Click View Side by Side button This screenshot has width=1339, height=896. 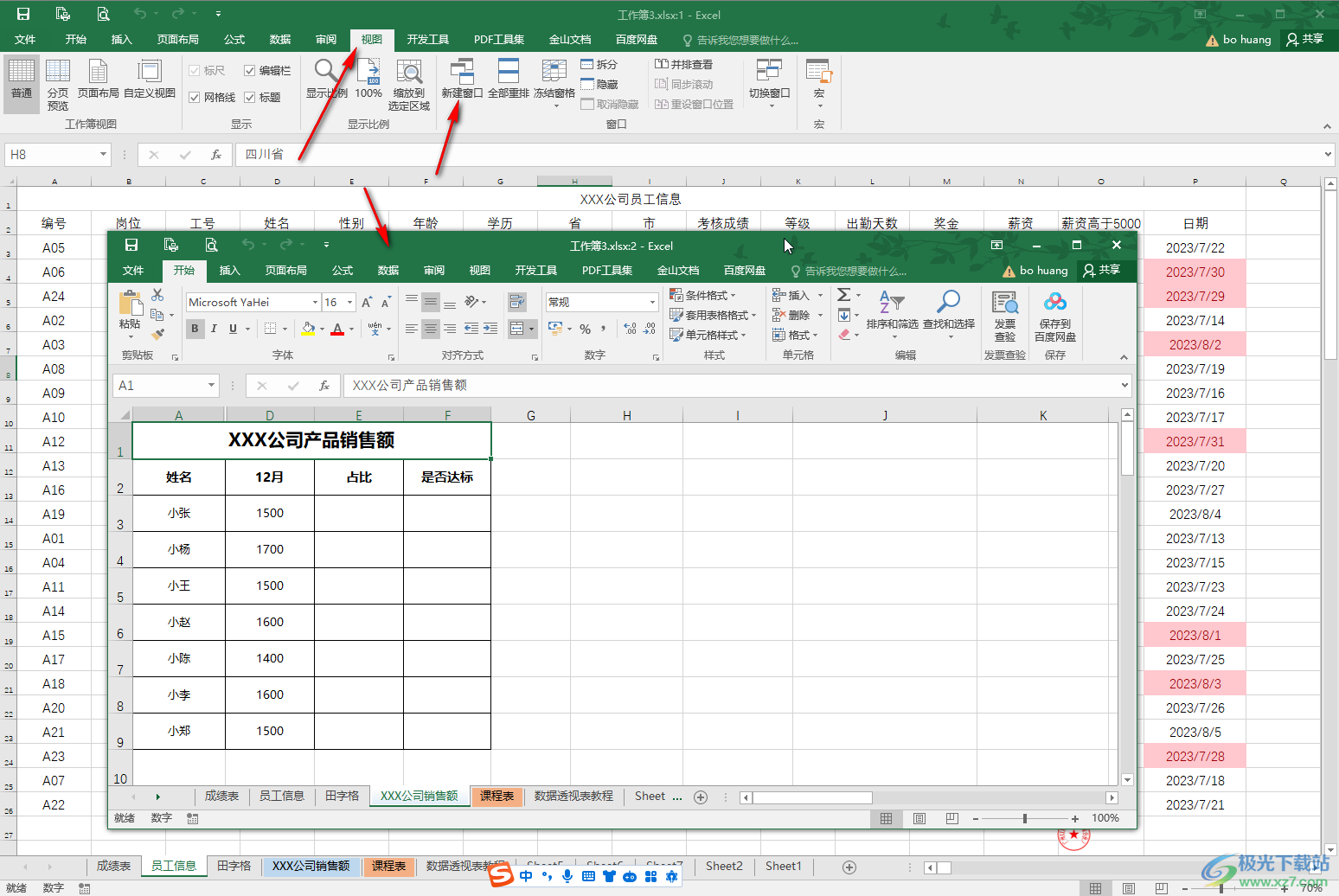tap(683, 64)
